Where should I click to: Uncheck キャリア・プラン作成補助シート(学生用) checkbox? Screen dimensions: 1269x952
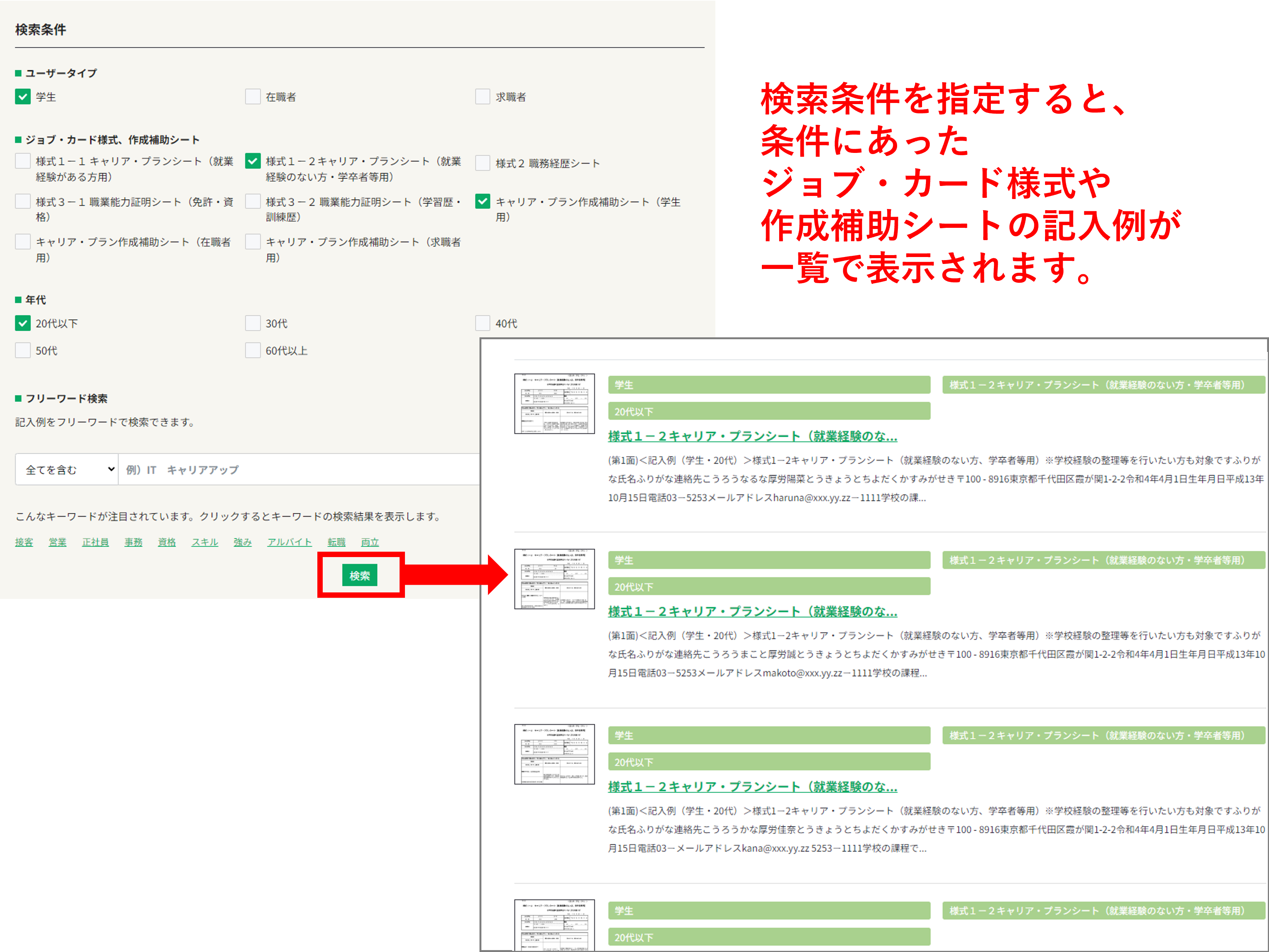click(483, 201)
